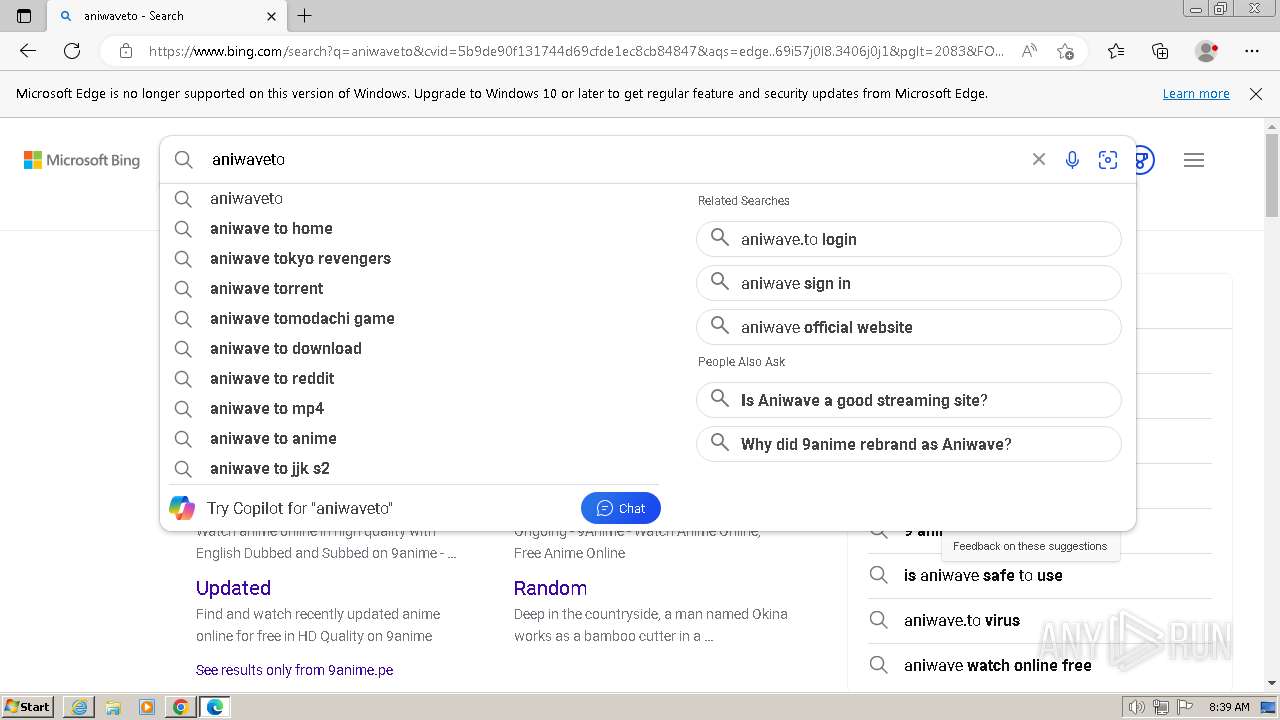1280x720 pixels.
Task: Open the Tab actions menu icon
Action: point(24,16)
